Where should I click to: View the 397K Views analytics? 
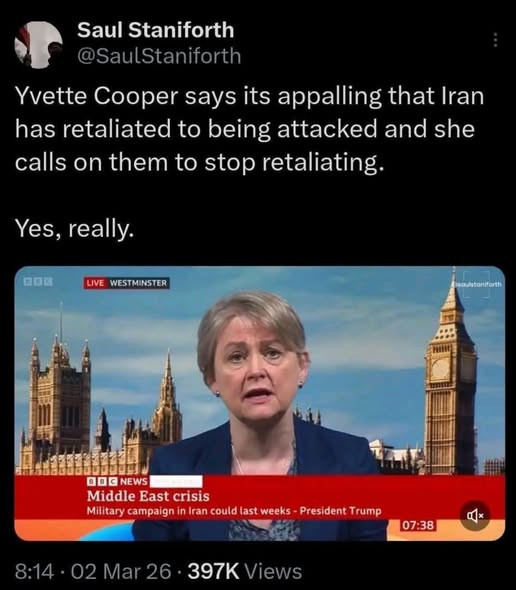(x=245, y=572)
